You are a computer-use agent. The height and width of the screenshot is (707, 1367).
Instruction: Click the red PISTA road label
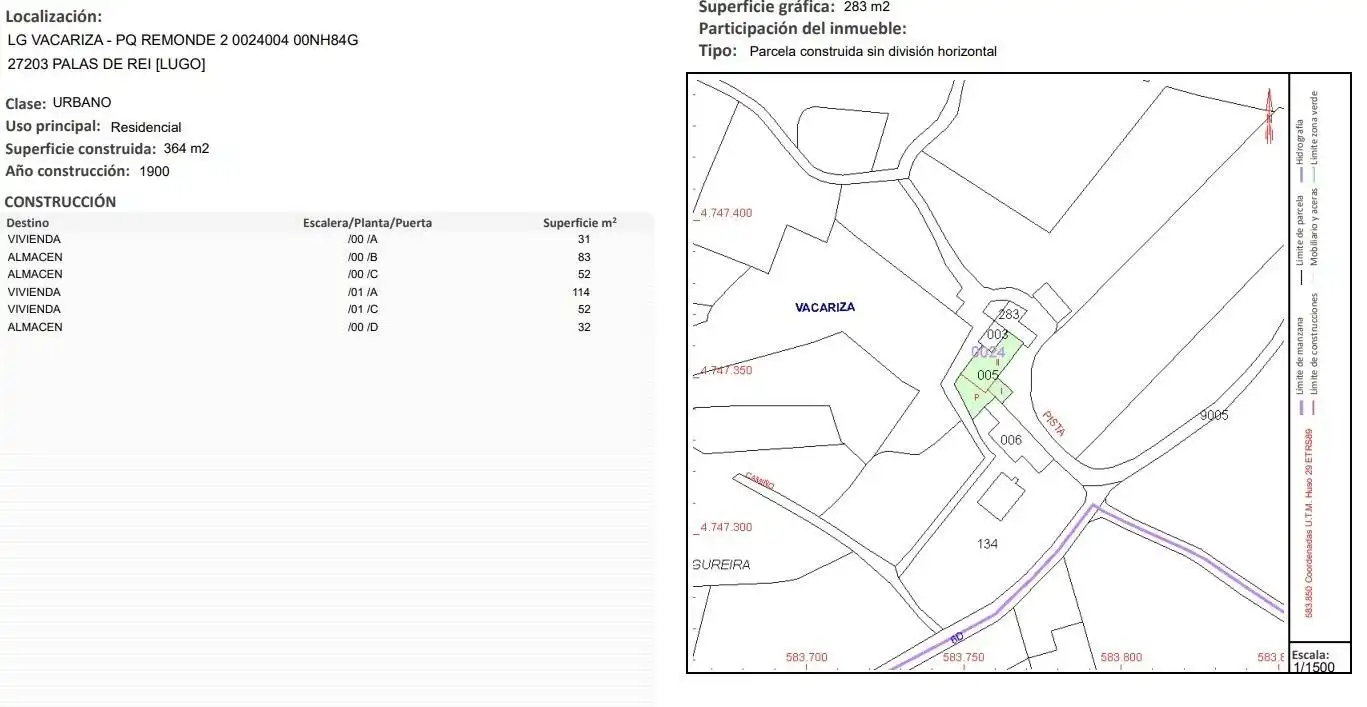(x=1054, y=423)
